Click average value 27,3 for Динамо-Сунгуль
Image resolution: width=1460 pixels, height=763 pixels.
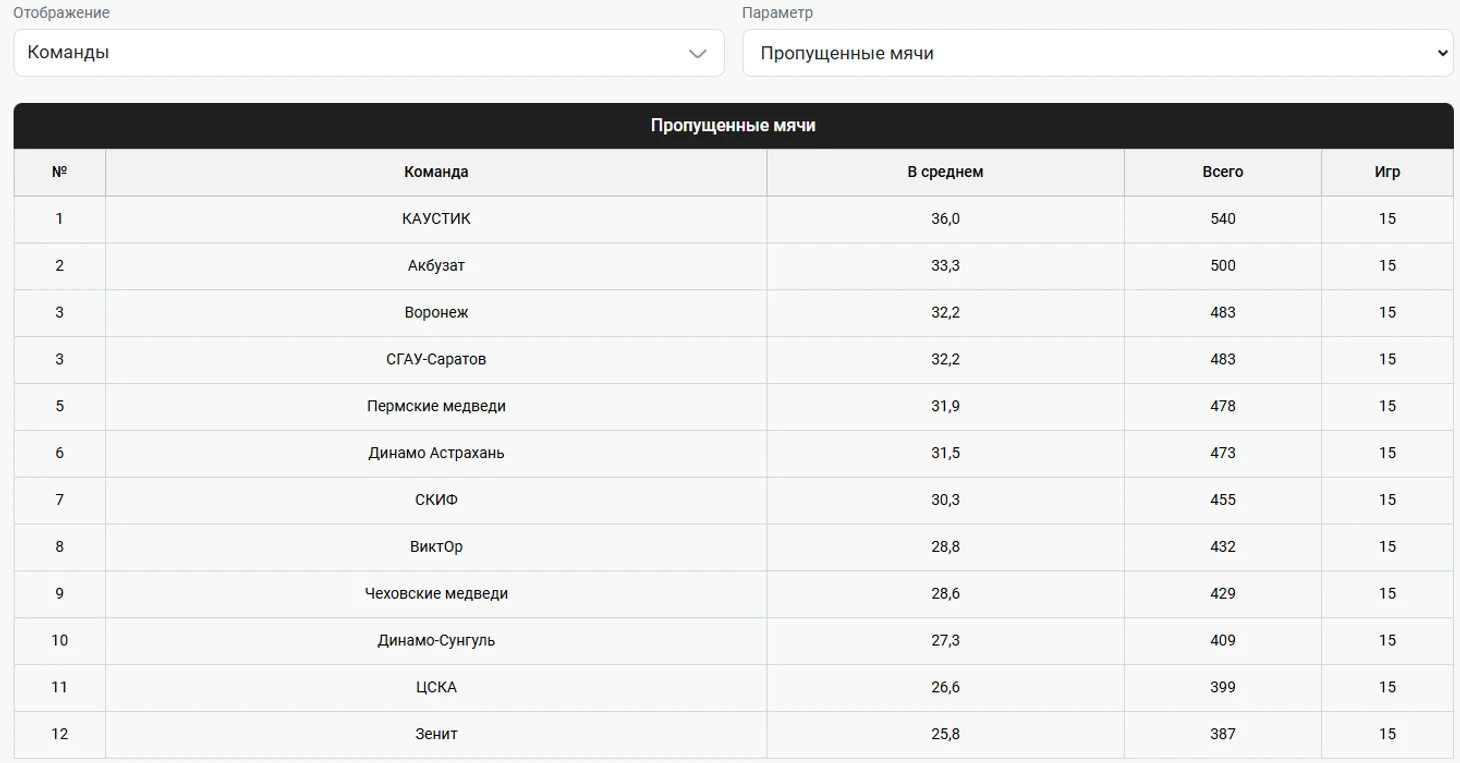(x=945, y=640)
